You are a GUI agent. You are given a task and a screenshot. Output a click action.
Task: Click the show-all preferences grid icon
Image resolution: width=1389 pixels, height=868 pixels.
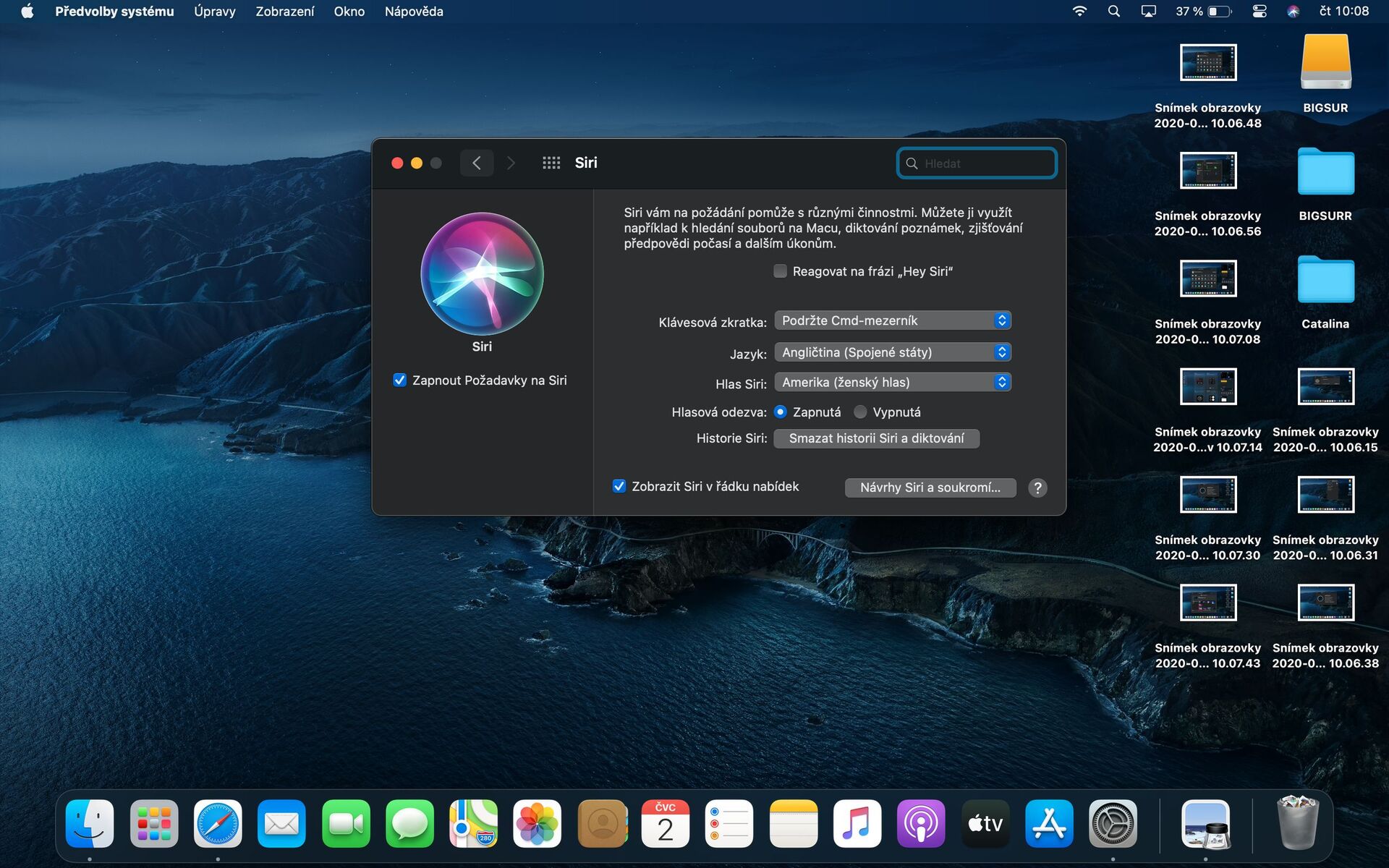click(551, 163)
